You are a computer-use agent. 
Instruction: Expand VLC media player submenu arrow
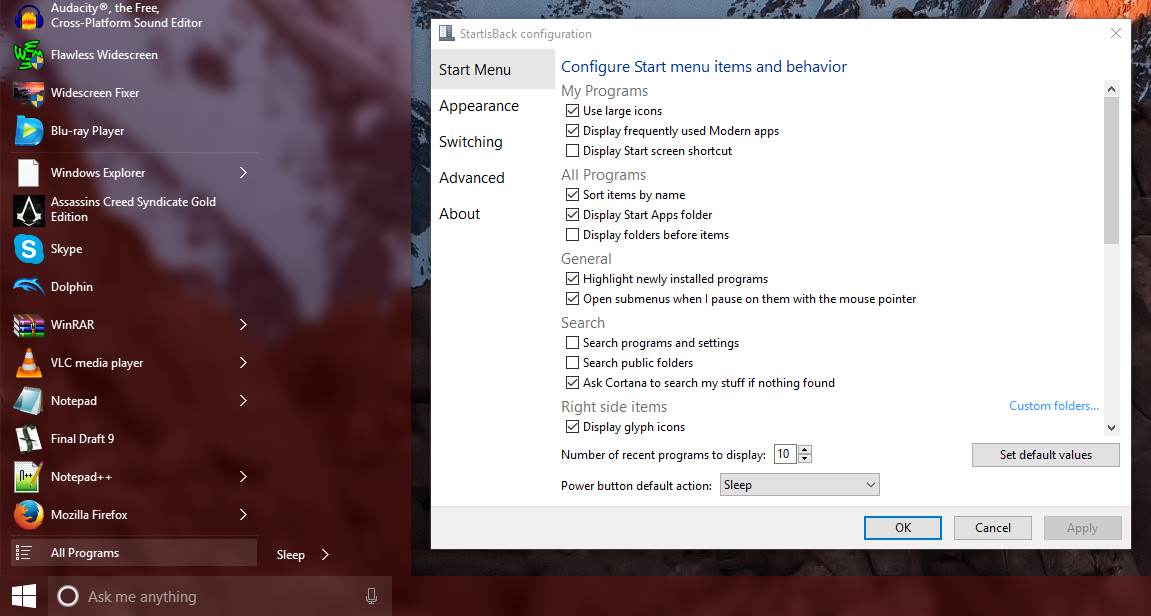pos(243,363)
